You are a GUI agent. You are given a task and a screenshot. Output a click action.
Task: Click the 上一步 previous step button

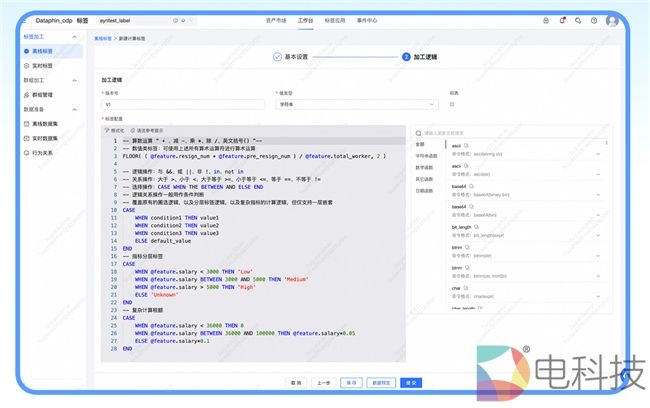tap(323, 382)
